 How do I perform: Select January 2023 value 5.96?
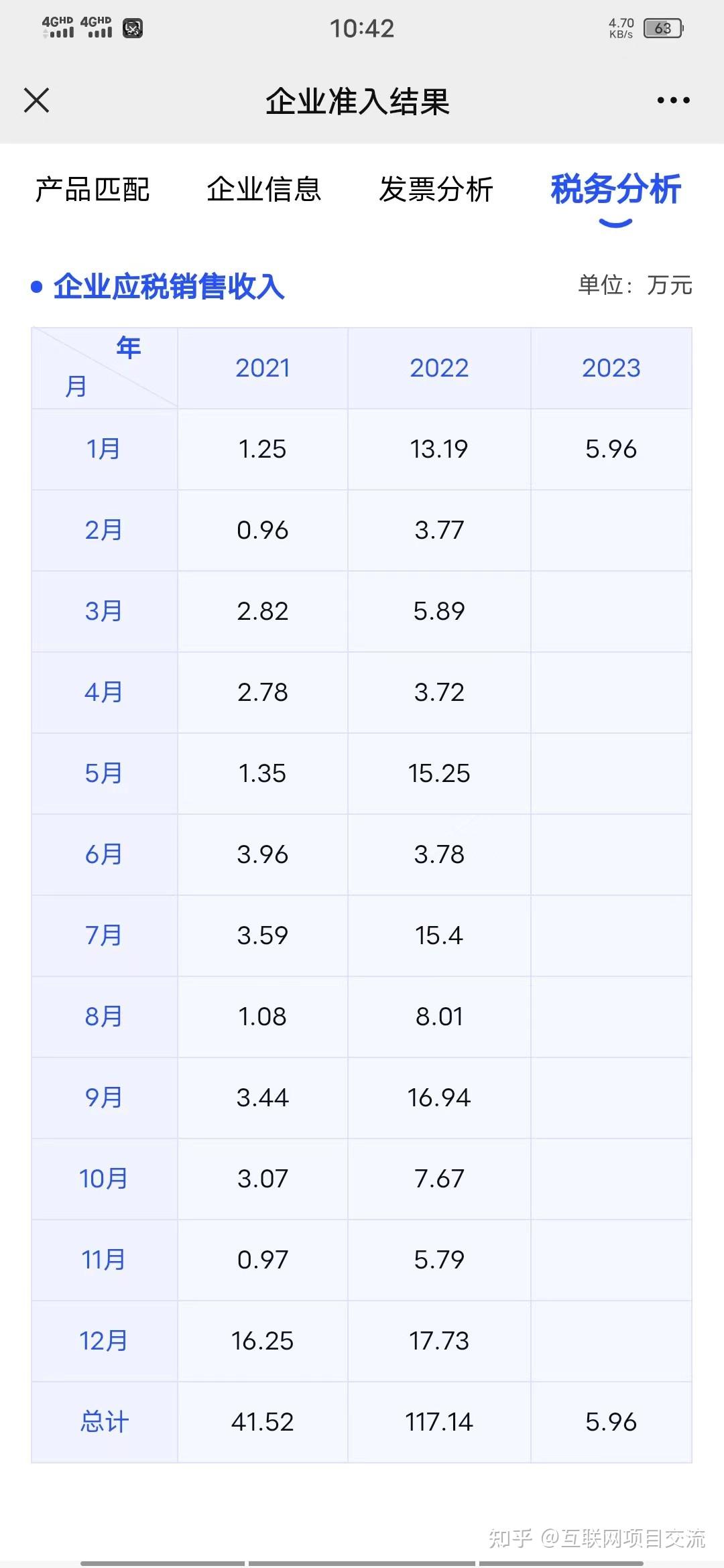611,449
